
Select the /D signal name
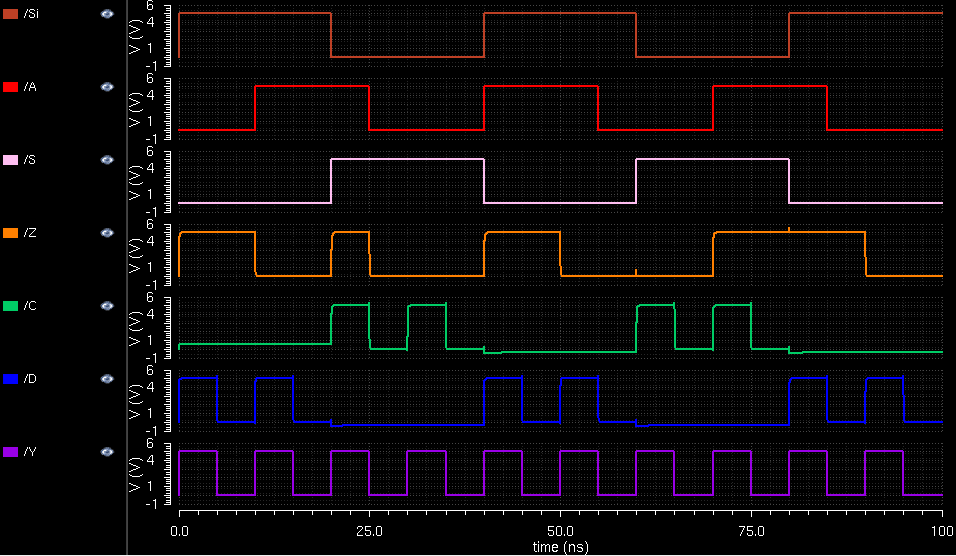(x=30, y=379)
